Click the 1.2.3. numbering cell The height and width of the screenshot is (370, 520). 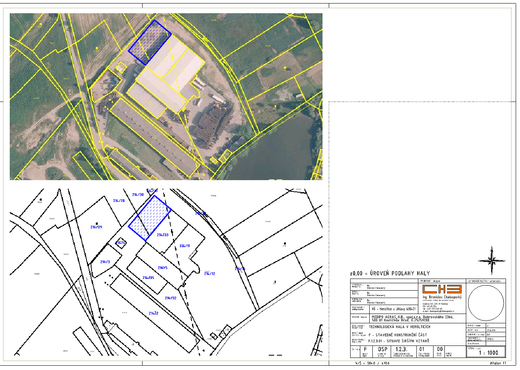click(x=402, y=351)
